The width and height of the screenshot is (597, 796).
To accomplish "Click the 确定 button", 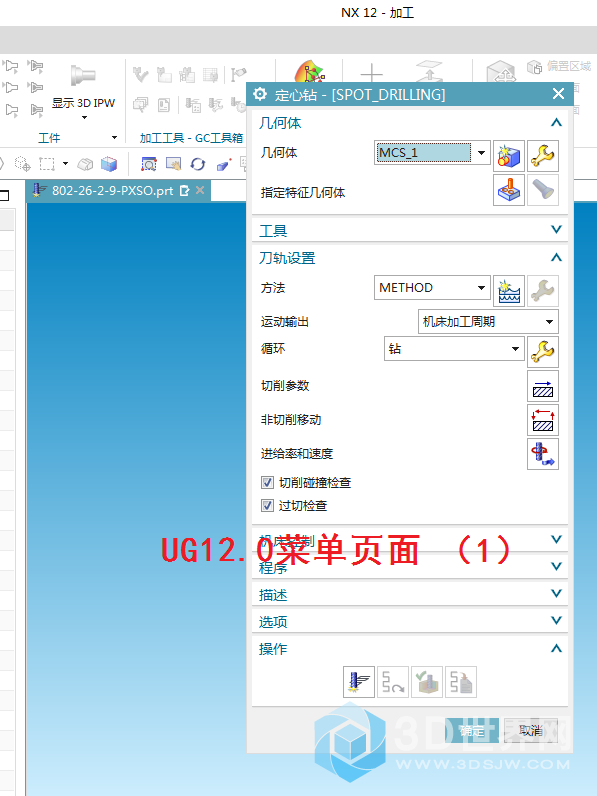I will (x=472, y=731).
